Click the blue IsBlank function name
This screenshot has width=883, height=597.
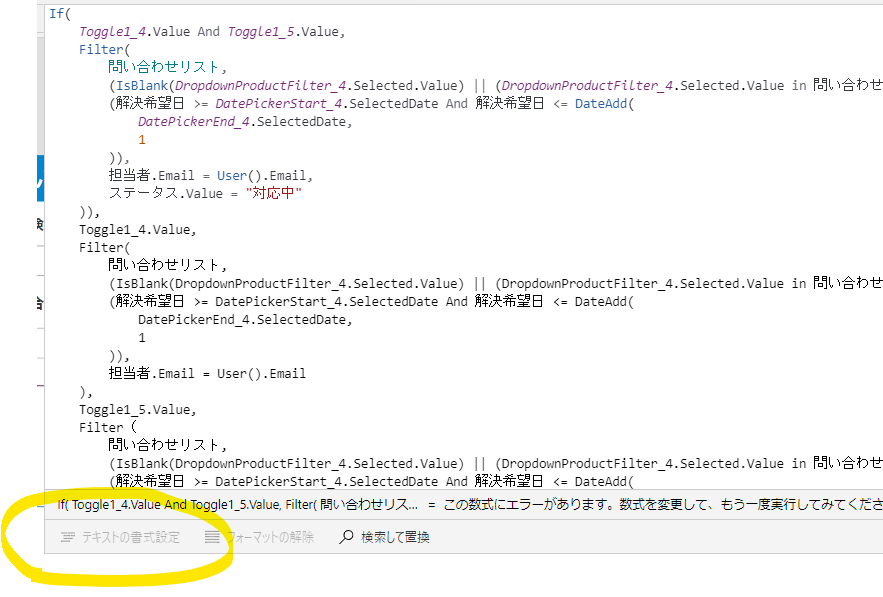pos(142,86)
